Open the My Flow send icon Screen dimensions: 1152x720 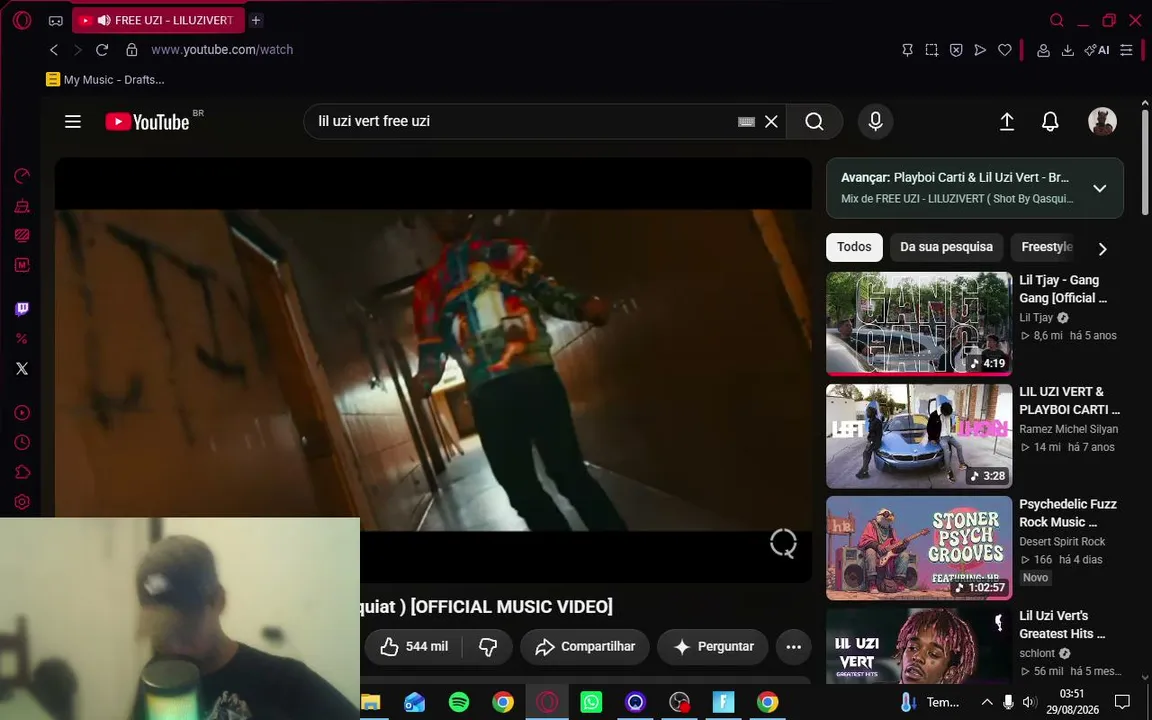(980, 50)
